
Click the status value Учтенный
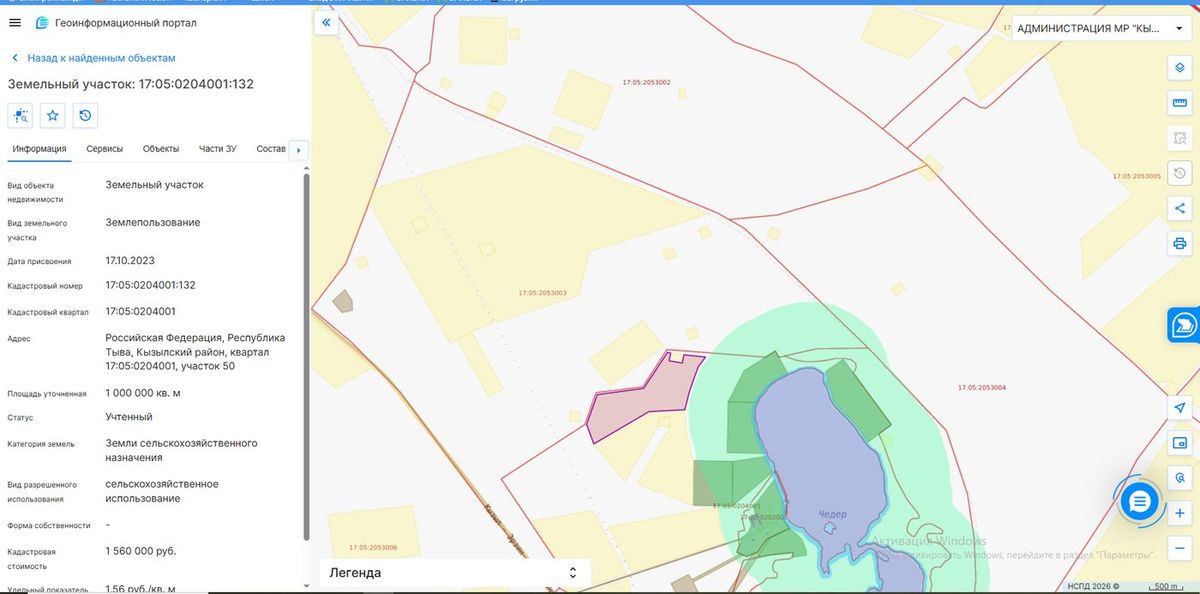click(129, 417)
